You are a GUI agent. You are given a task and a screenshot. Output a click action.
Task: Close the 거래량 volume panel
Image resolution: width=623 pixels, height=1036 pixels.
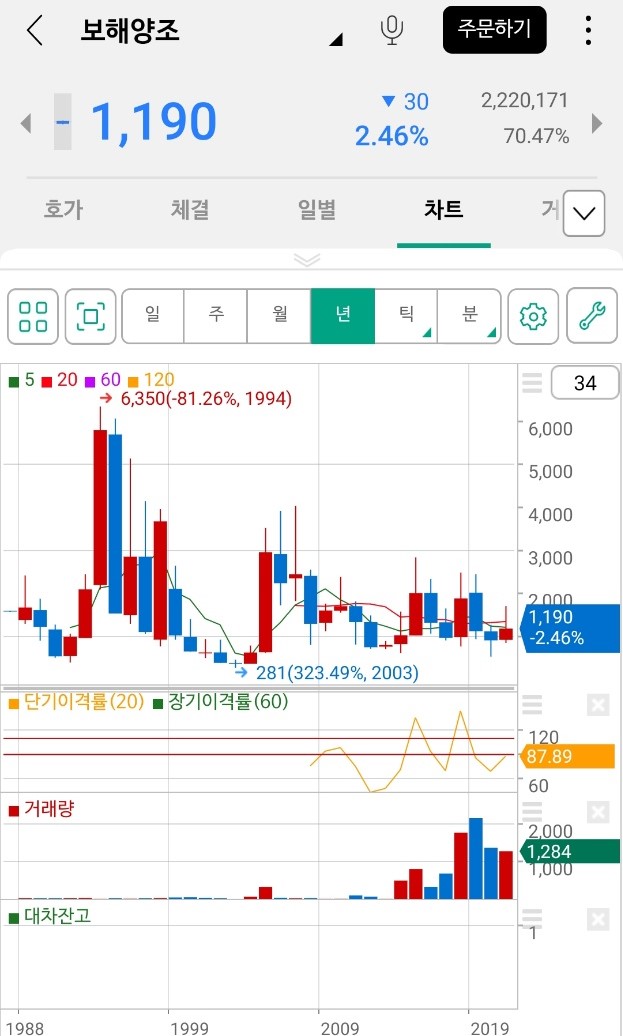point(598,812)
